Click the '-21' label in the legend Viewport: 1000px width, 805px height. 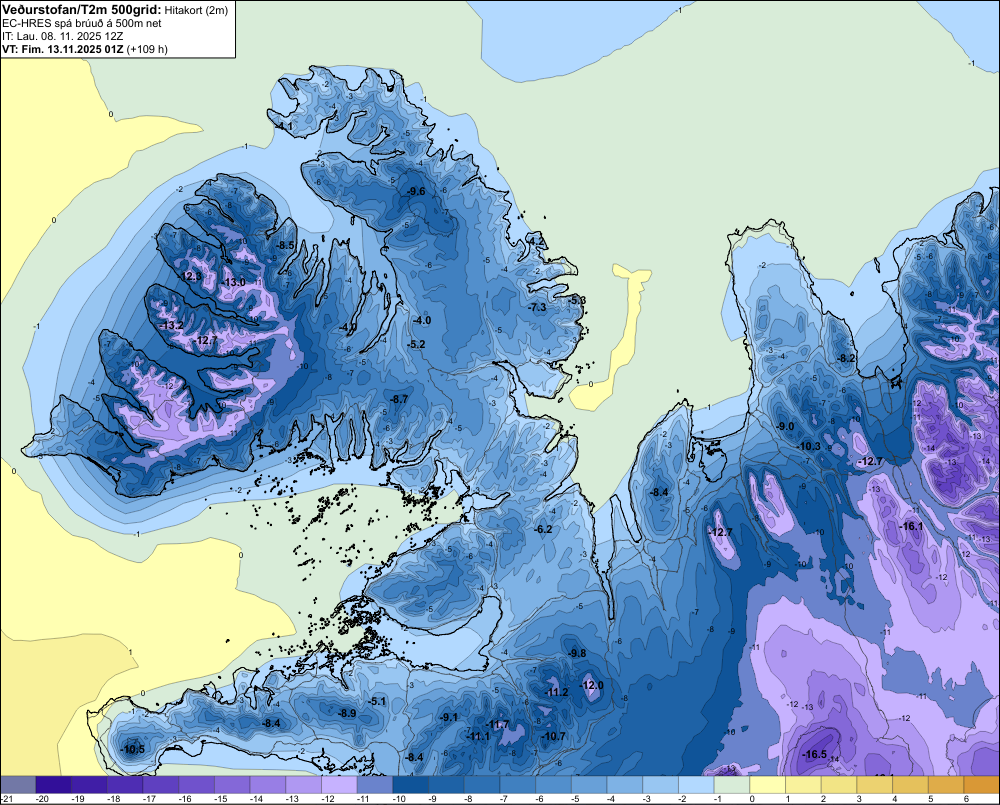click(7, 799)
